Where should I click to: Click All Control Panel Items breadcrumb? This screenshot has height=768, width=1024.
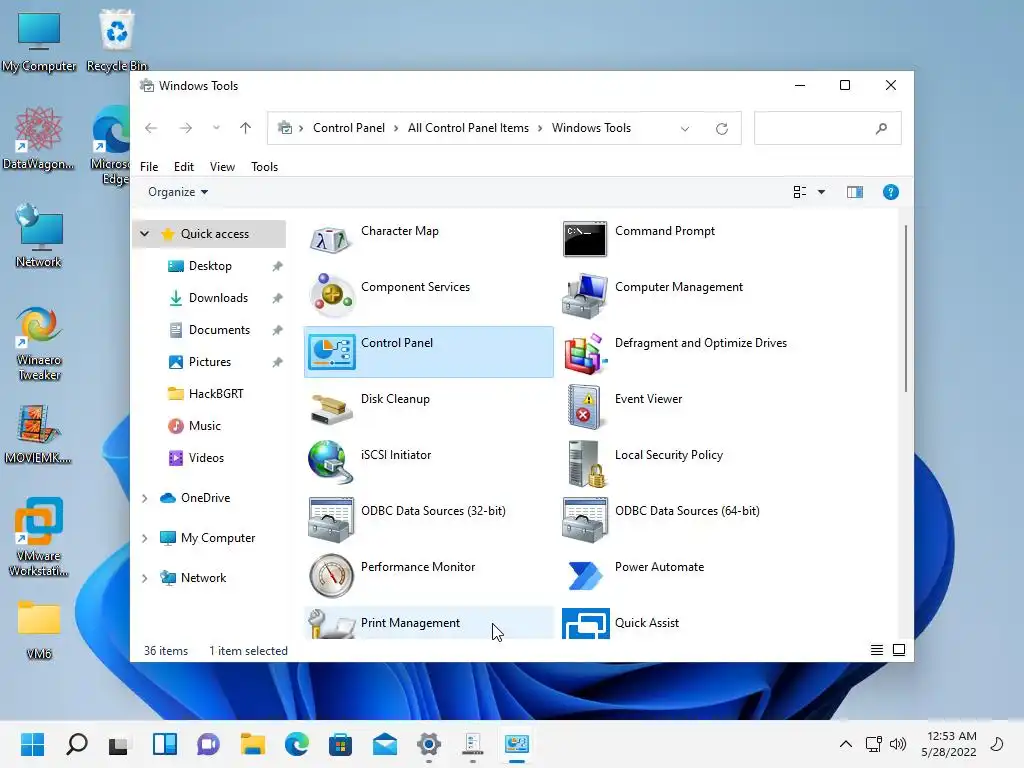(x=468, y=128)
